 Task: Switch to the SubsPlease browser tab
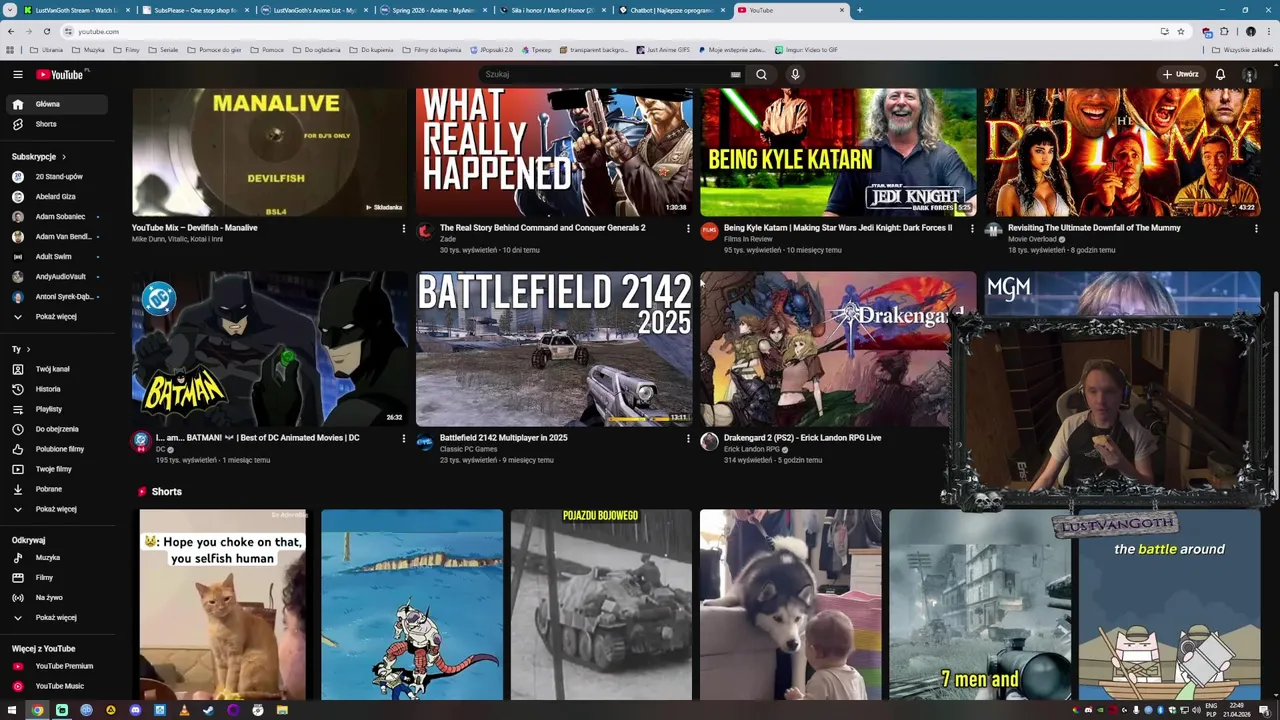click(x=195, y=10)
